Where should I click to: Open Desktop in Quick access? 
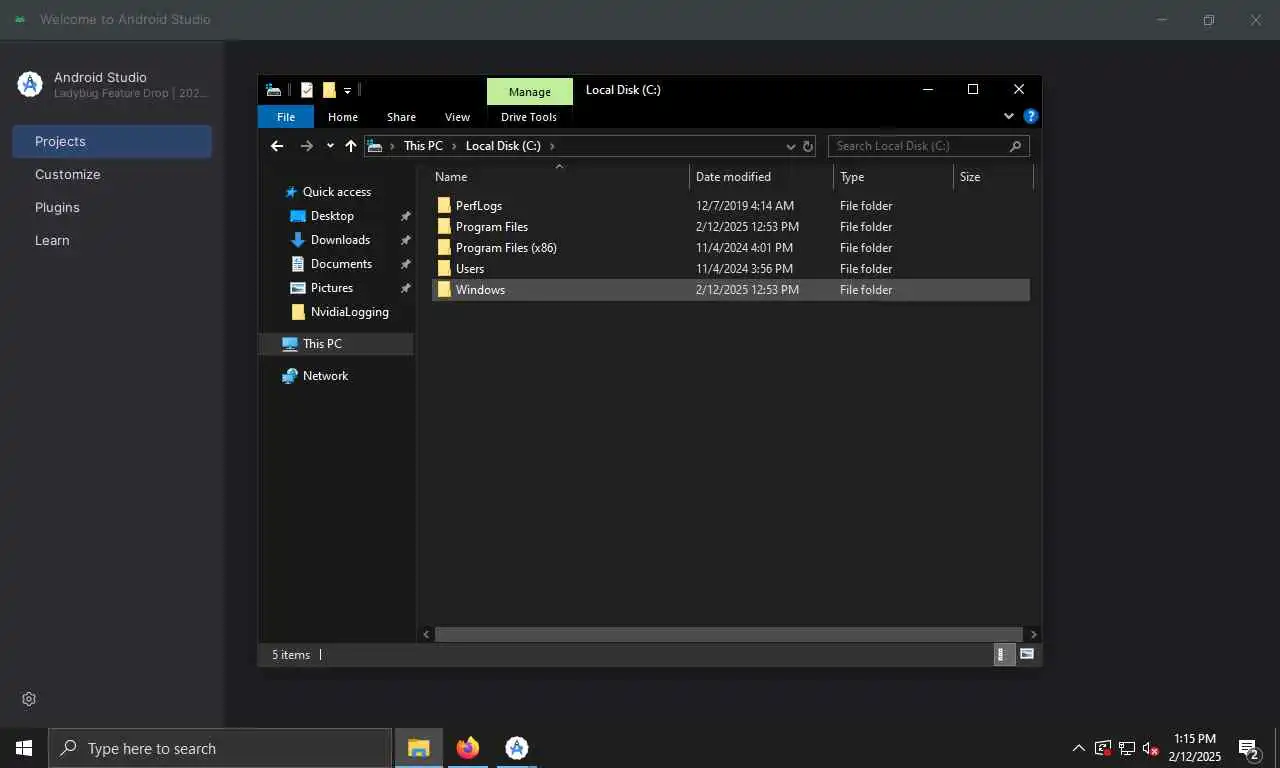[332, 216]
